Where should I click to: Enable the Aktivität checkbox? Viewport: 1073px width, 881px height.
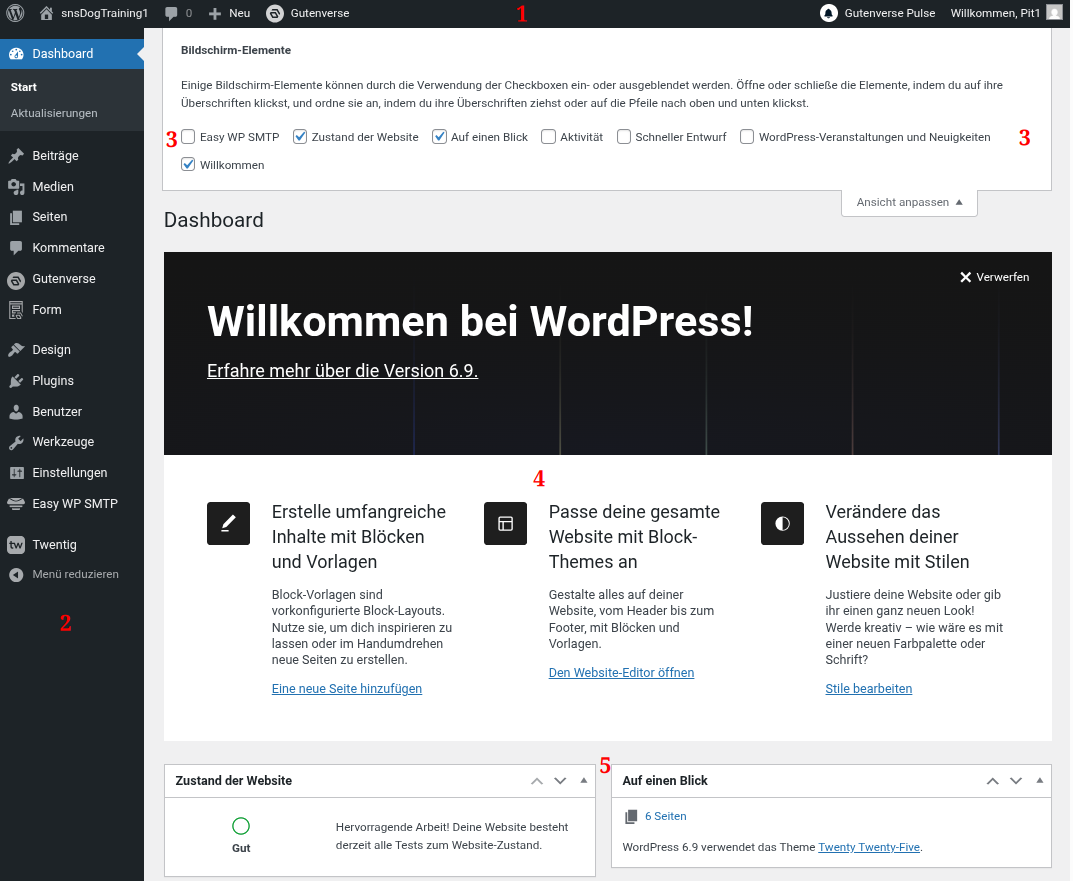pyautogui.click(x=548, y=137)
